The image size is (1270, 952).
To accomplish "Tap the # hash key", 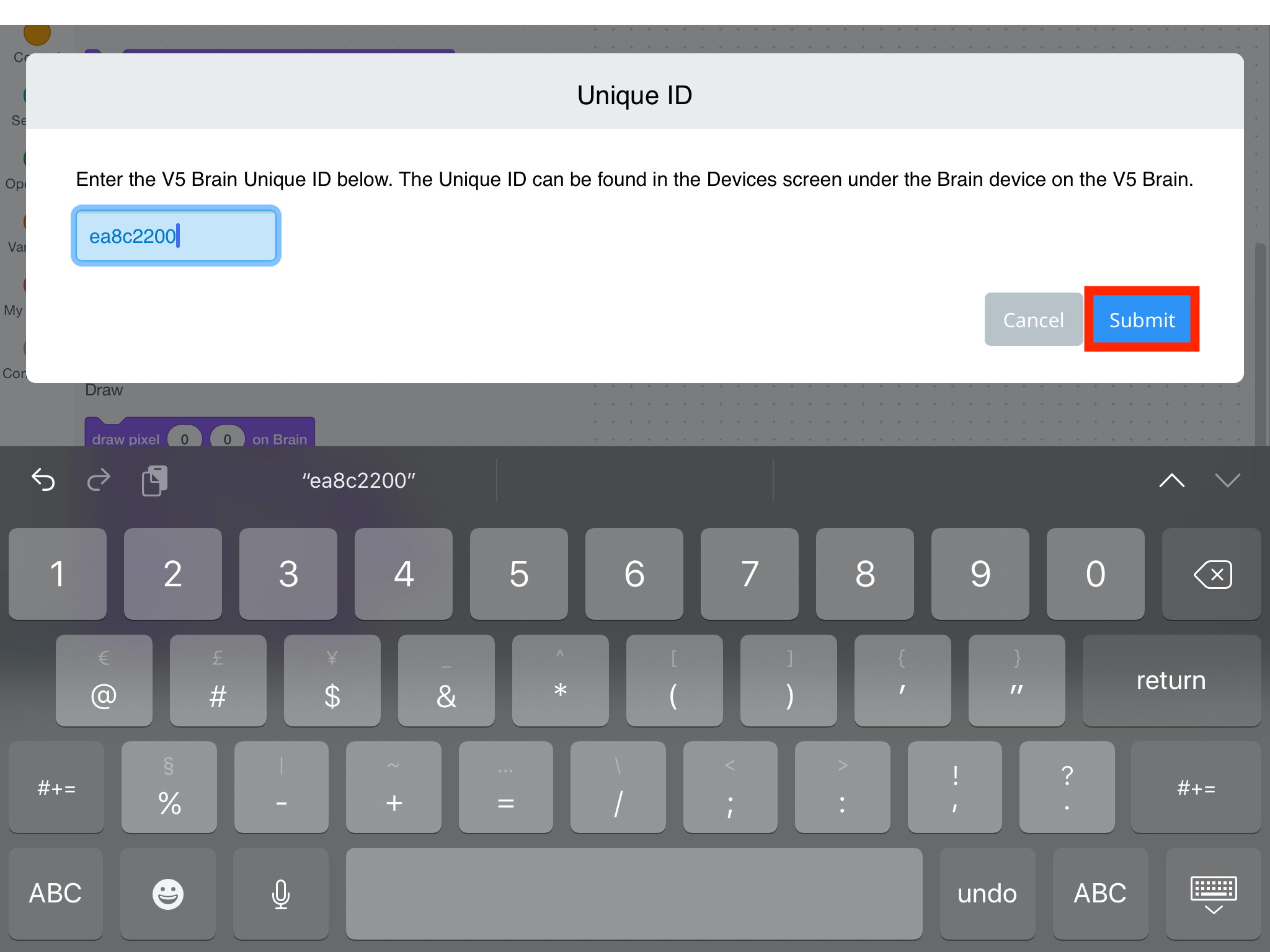I will pyautogui.click(x=218, y=681).
